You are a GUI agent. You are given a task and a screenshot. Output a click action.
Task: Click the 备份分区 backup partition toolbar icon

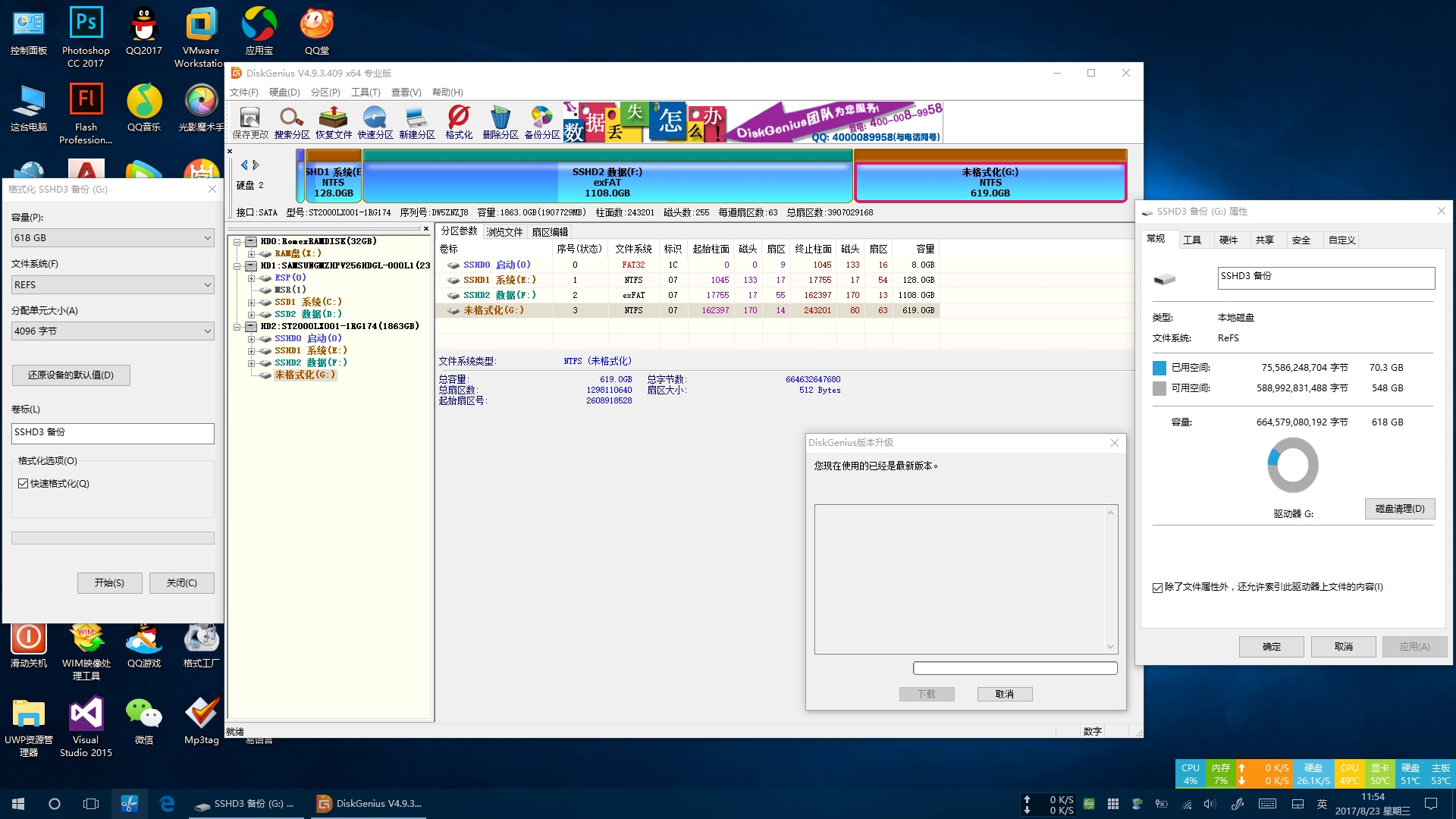point(542,122)
